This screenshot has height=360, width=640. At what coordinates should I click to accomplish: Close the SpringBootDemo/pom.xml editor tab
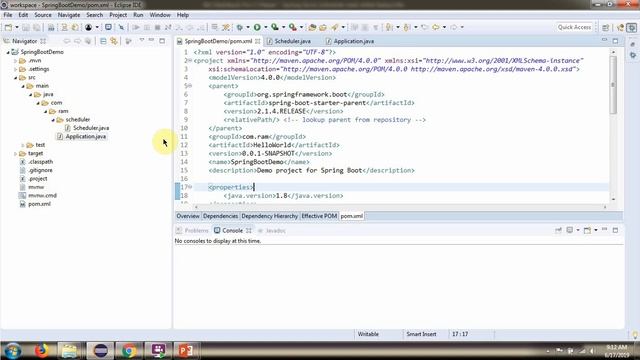258,41
